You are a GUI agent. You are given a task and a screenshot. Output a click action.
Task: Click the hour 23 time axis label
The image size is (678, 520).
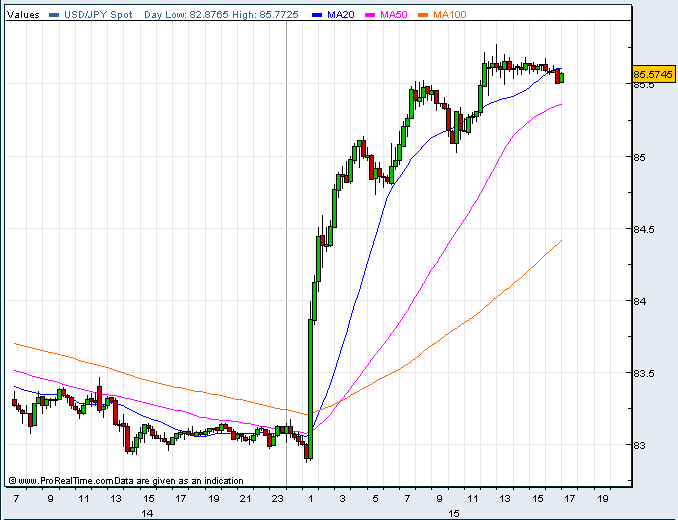point(277,498)
